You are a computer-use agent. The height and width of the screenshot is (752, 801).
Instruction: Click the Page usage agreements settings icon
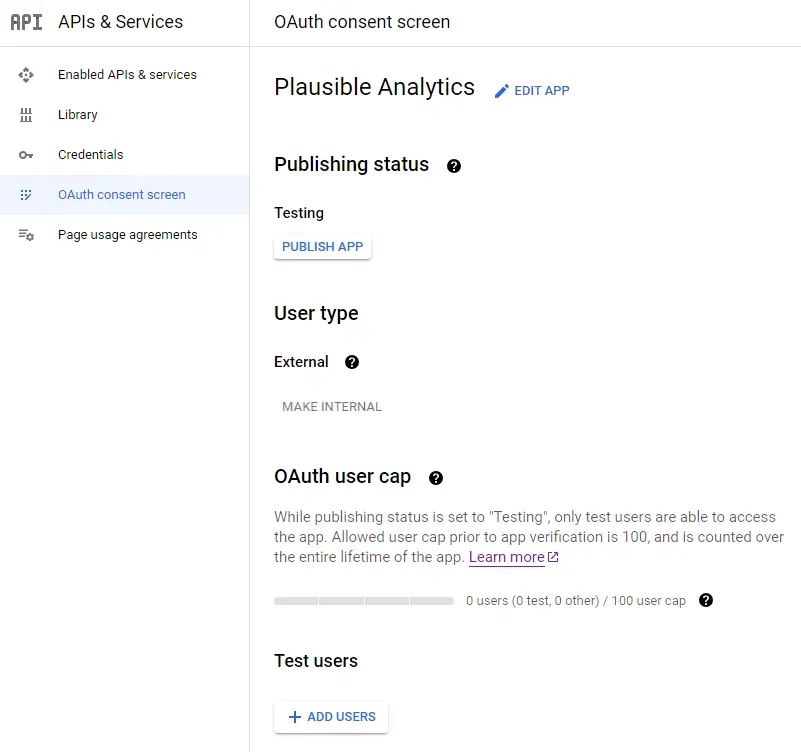[x=26, y=235]
